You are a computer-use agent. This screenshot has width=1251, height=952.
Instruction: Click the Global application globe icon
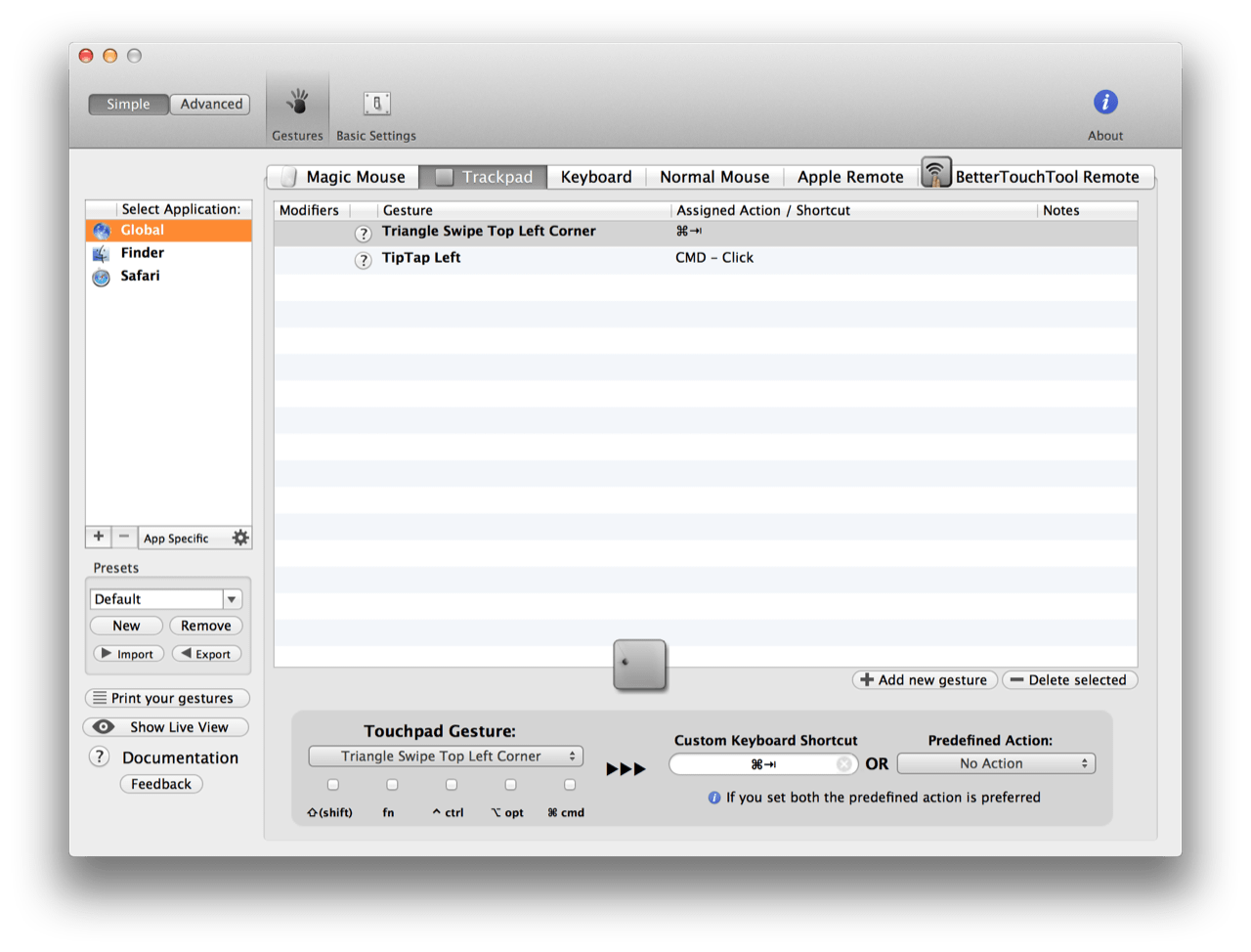(102, 231)
